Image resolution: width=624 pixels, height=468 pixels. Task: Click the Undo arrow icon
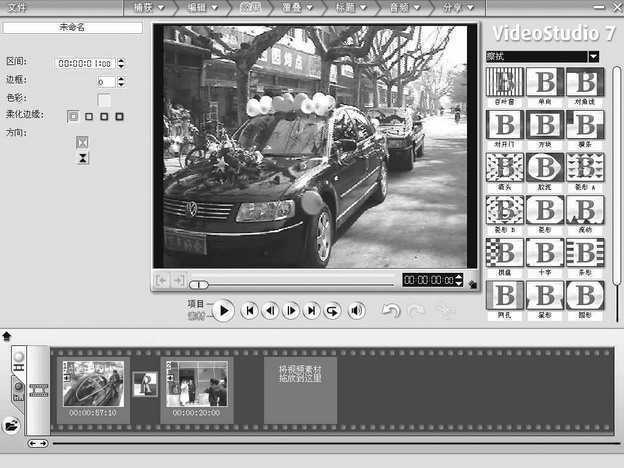pos(391,311)
